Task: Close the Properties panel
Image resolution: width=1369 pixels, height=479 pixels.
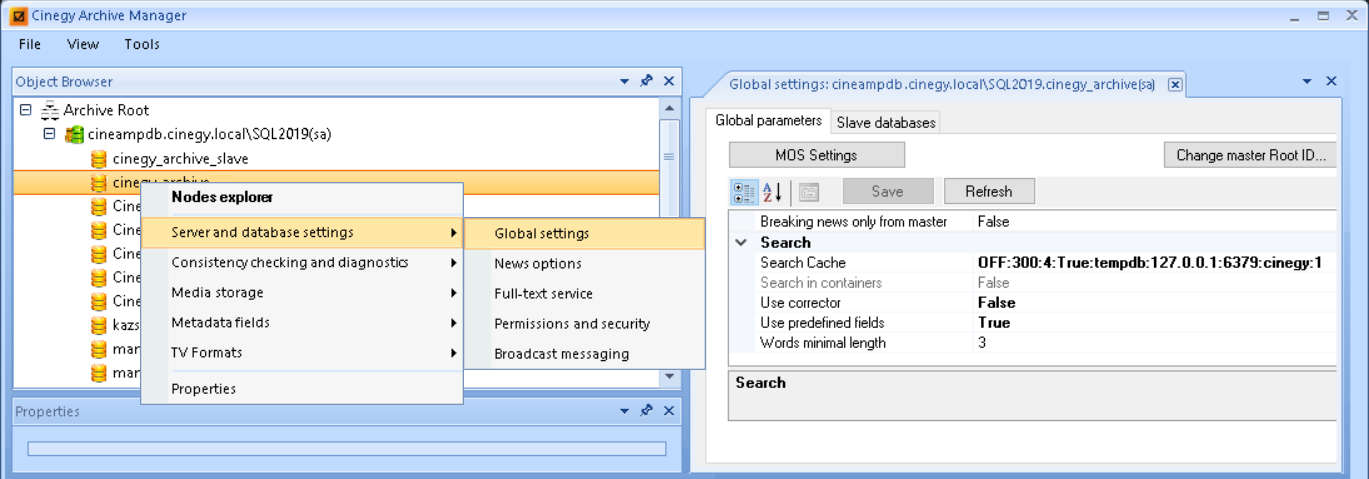Action: 669,411
